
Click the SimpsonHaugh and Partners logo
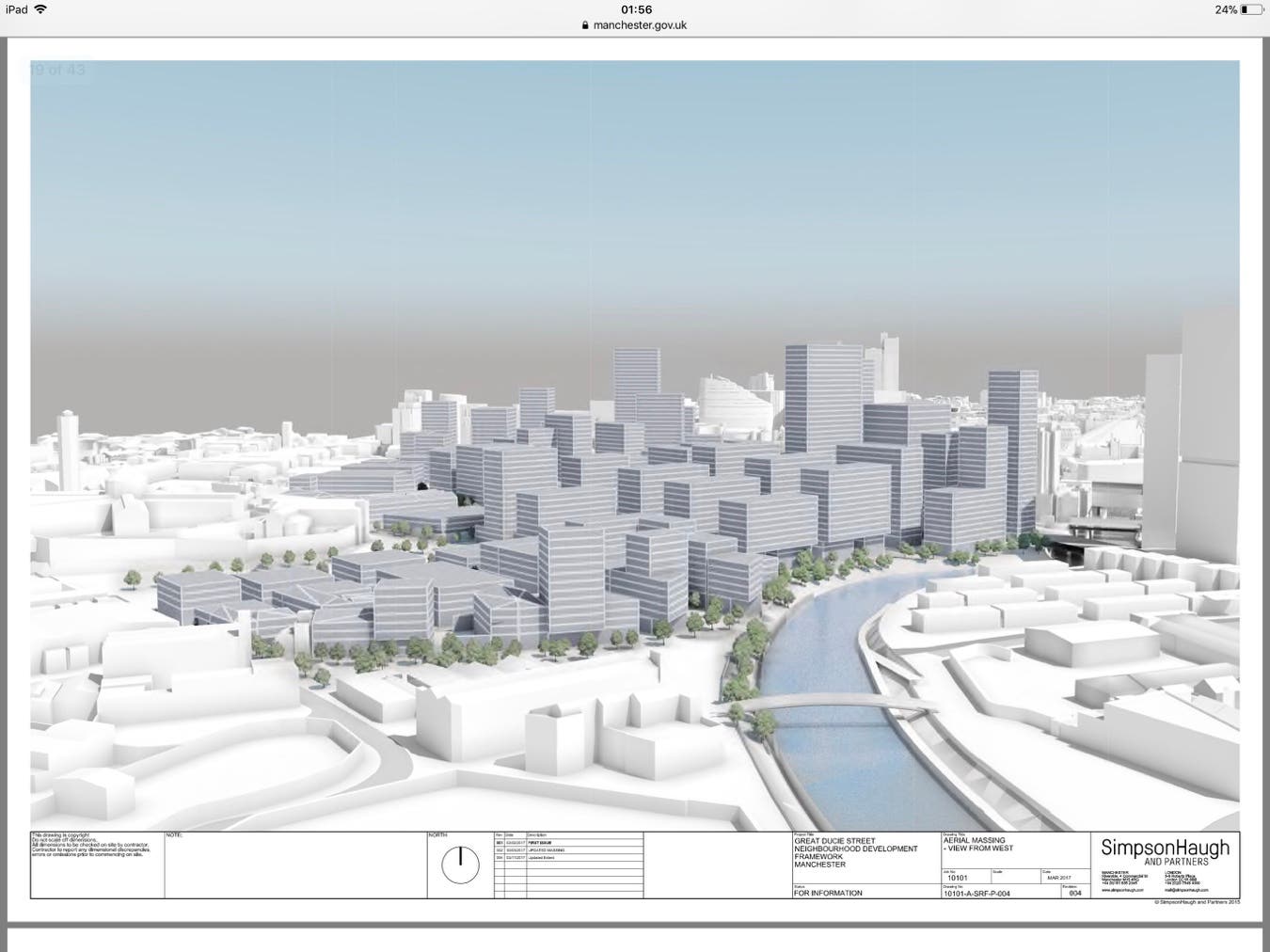pyautogui.click(x=1165, y=851)
